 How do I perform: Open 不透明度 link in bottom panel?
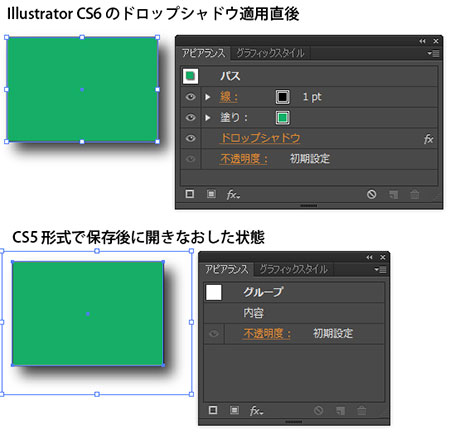pyautogui.click(x=267, y=333)
